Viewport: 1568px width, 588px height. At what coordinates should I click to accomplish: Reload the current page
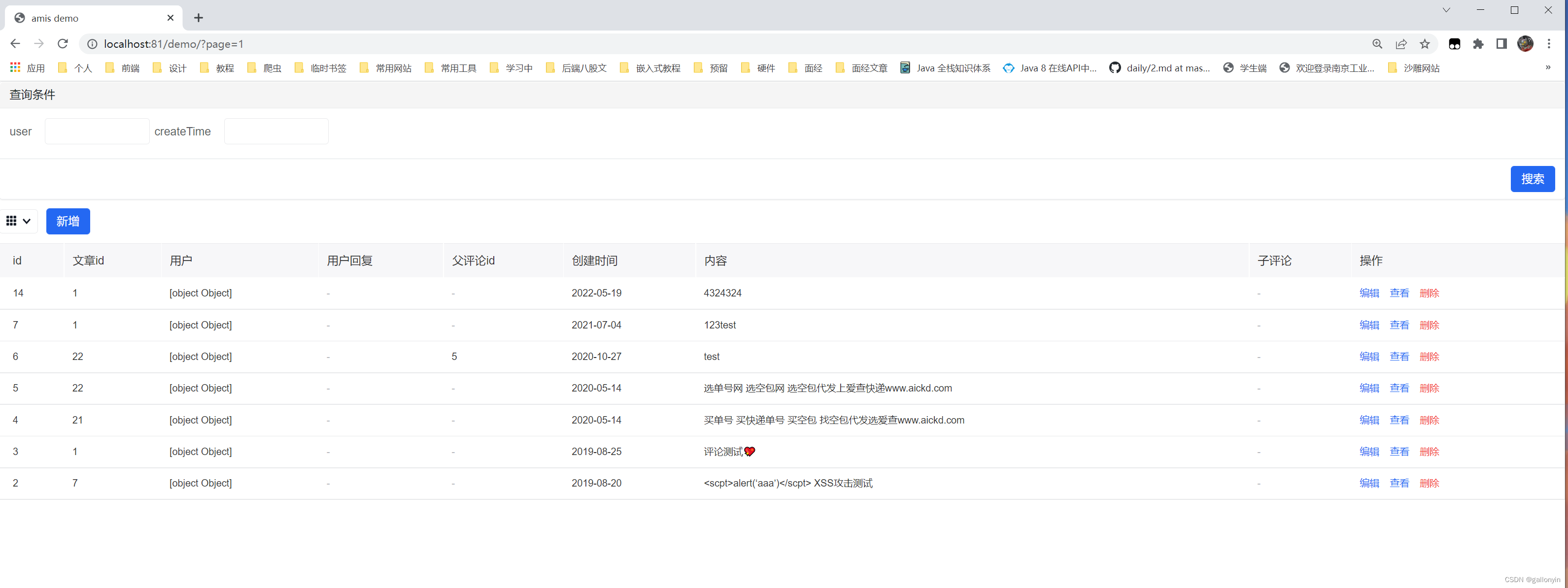pos(63,44)
